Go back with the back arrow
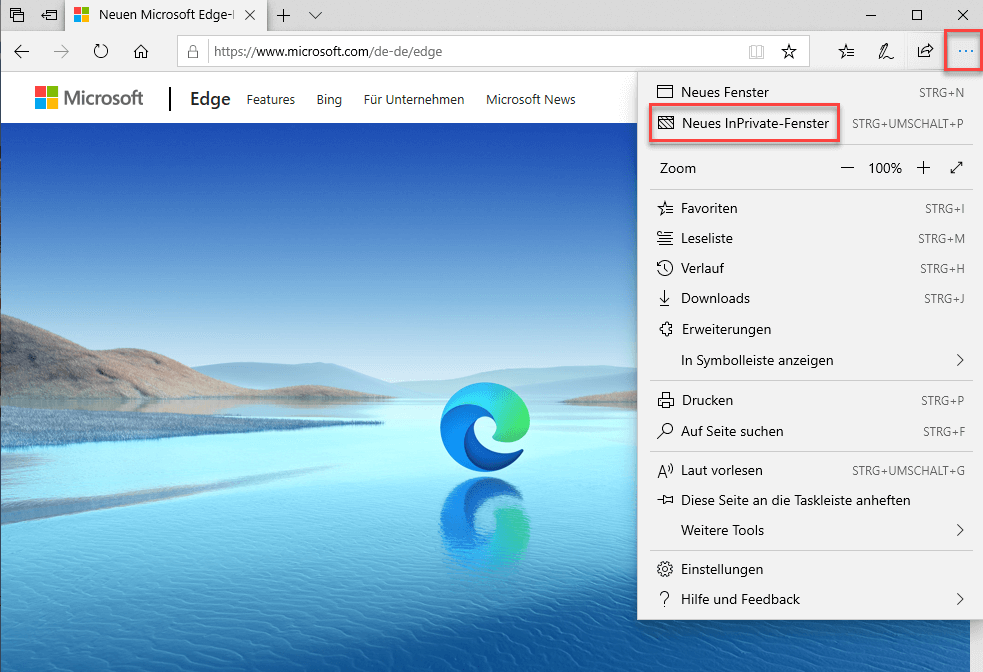Viewport: 983px width, 672px height. pyautogui.click(x=22, y=51)
